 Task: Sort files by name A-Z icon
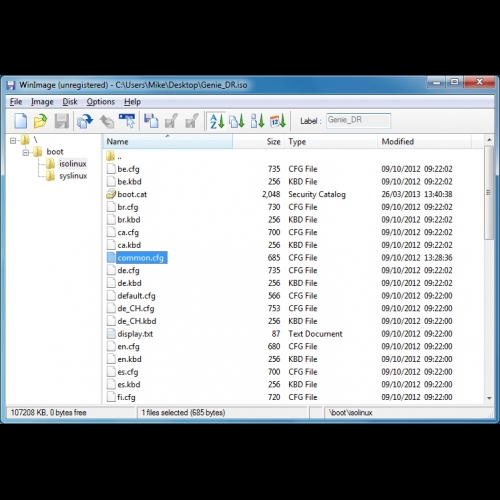click(217, 121)
